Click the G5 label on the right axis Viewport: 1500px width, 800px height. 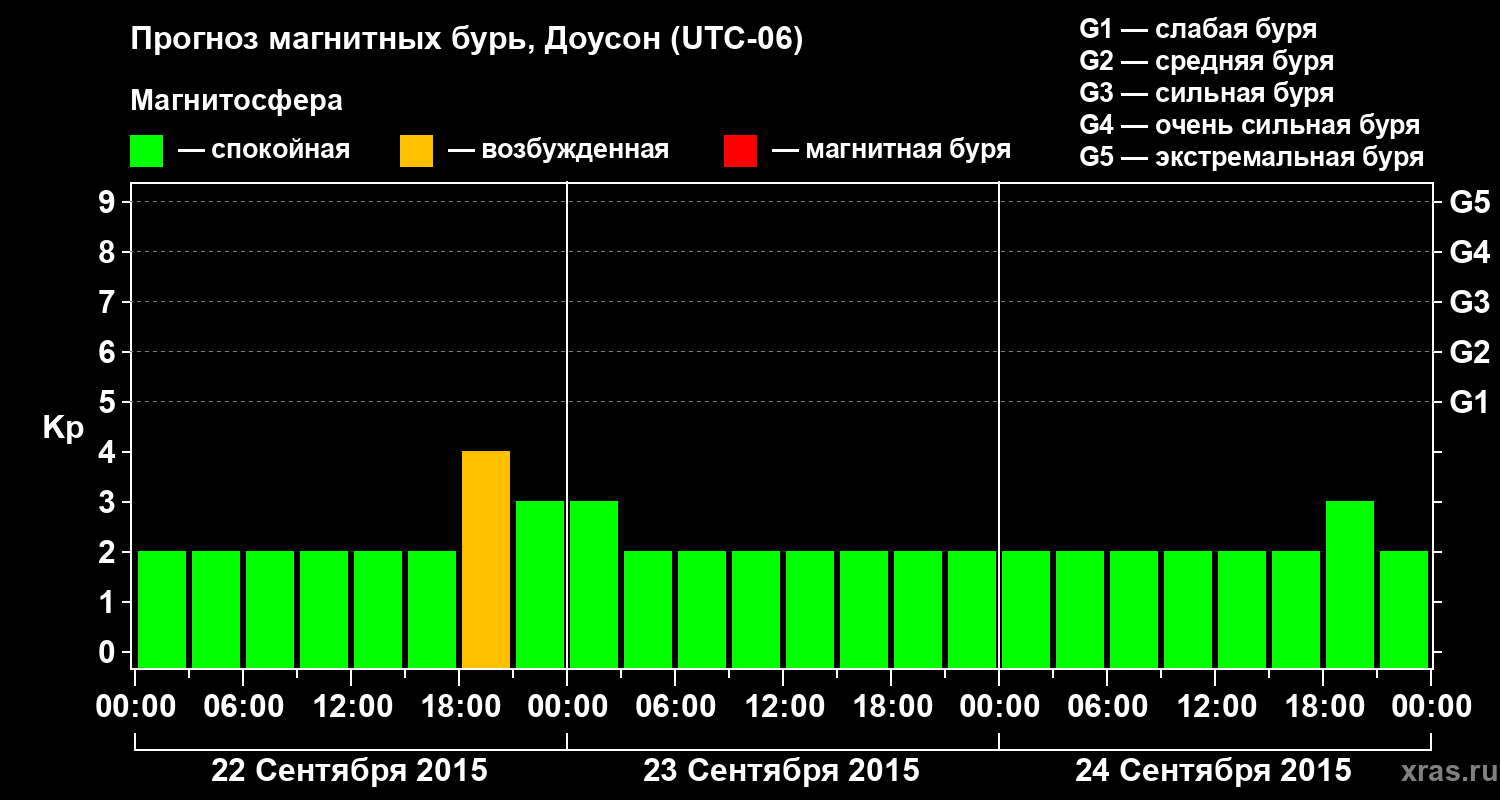click(1470, 203)
